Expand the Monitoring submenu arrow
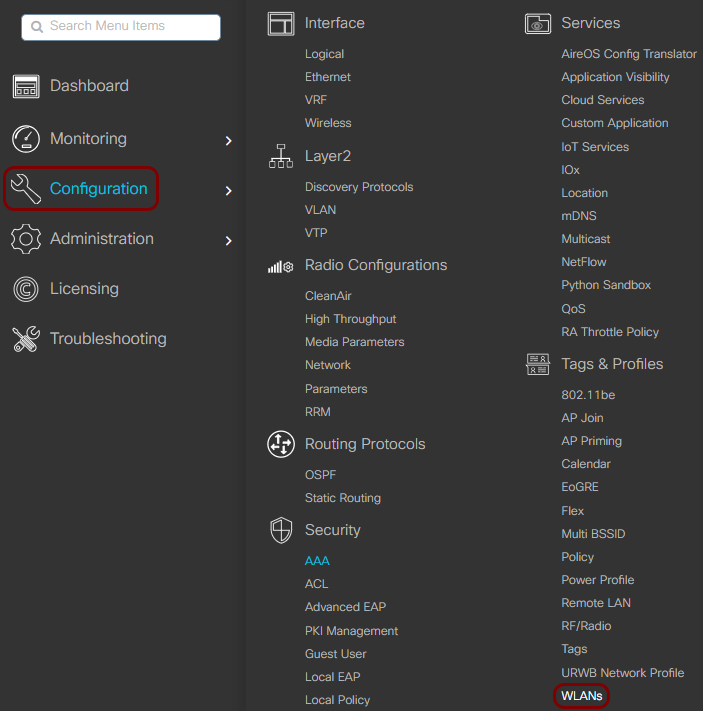The height and width of the screenshot is (711, 703). coord(229,141)
